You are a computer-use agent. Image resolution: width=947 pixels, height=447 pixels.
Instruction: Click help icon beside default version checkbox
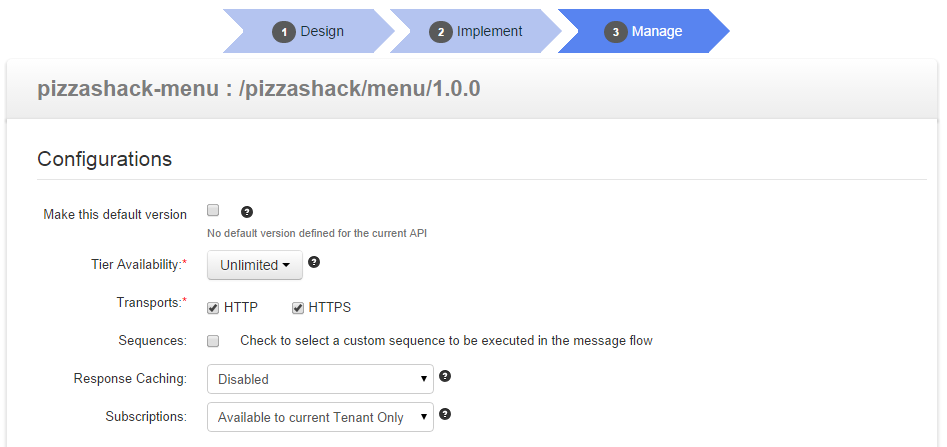[247, 212]
